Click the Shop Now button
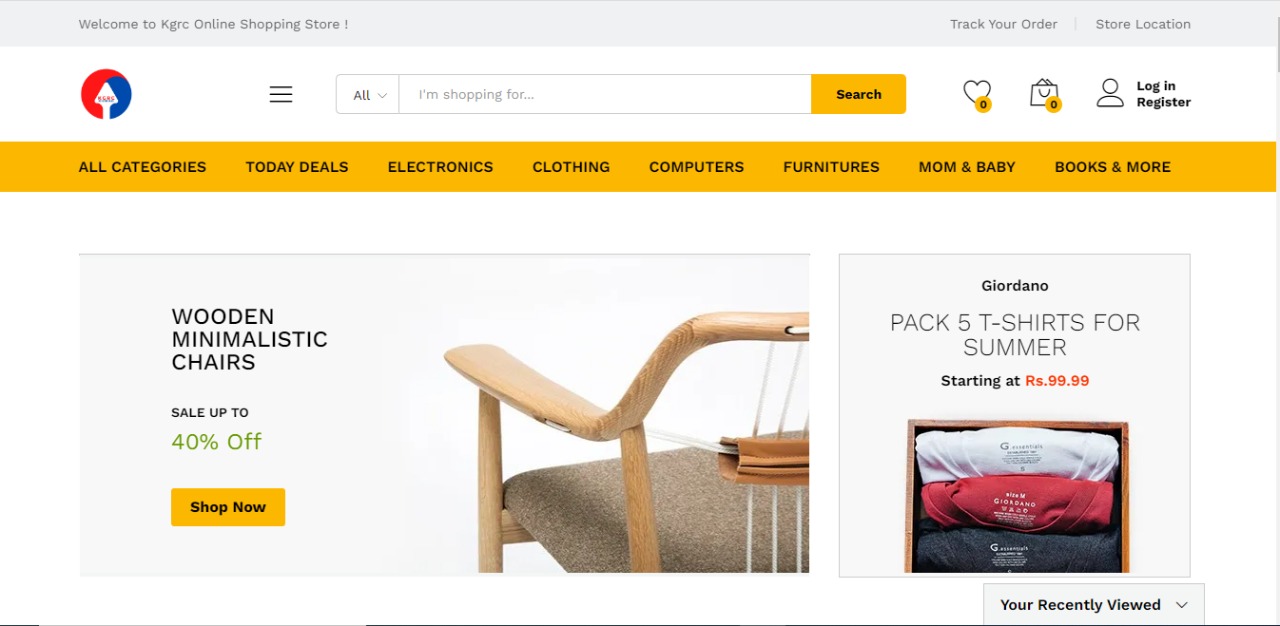The height and width of the screenshot is (626, 1280). click(x=228, y=507)
